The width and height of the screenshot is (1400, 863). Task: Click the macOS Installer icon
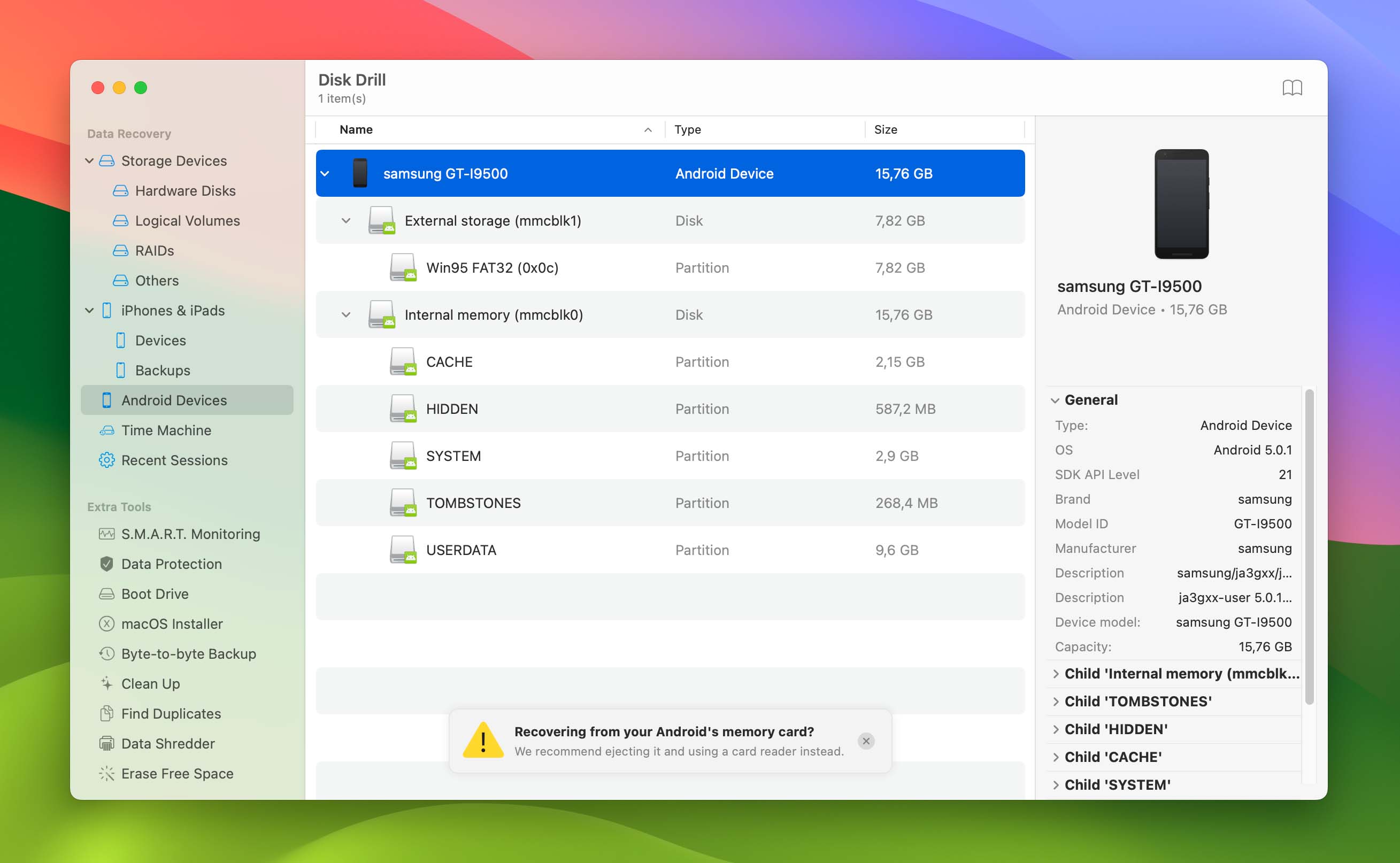pyautogui.click(x=107, y=624)
